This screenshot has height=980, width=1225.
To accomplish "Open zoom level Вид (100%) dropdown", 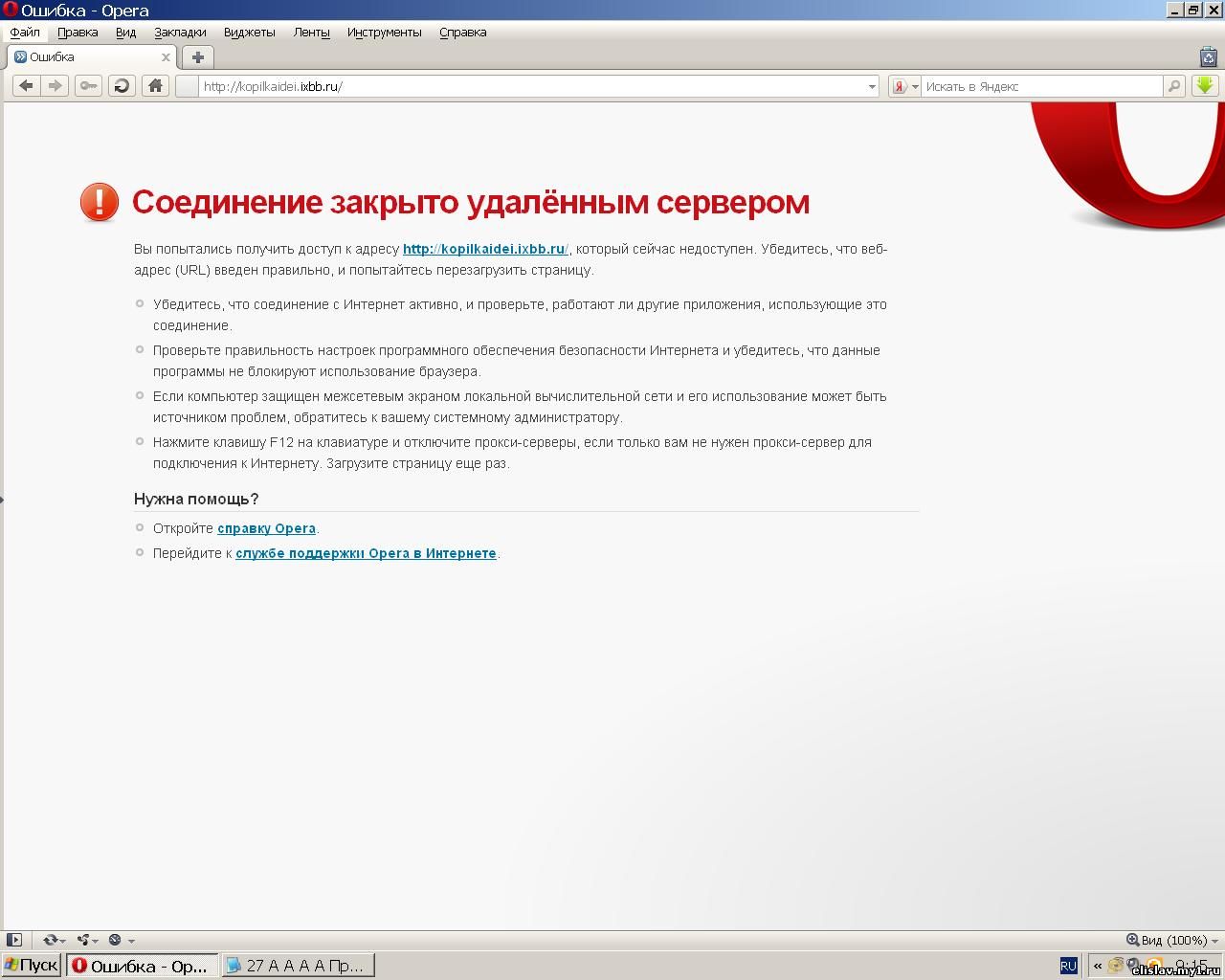I will (1173, 940).
